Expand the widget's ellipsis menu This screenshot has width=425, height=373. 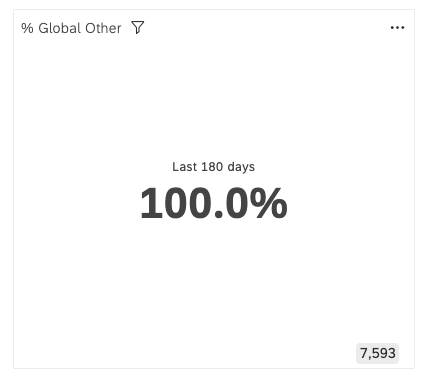[397, 28]
